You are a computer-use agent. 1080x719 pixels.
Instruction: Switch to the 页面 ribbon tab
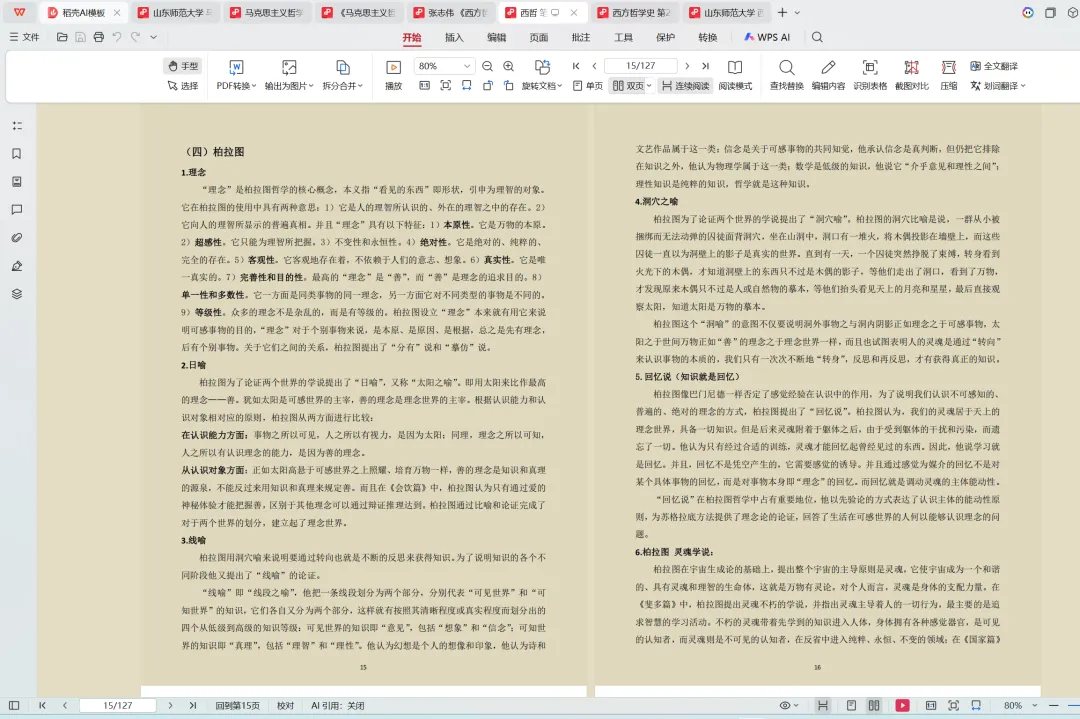(539, 37)
